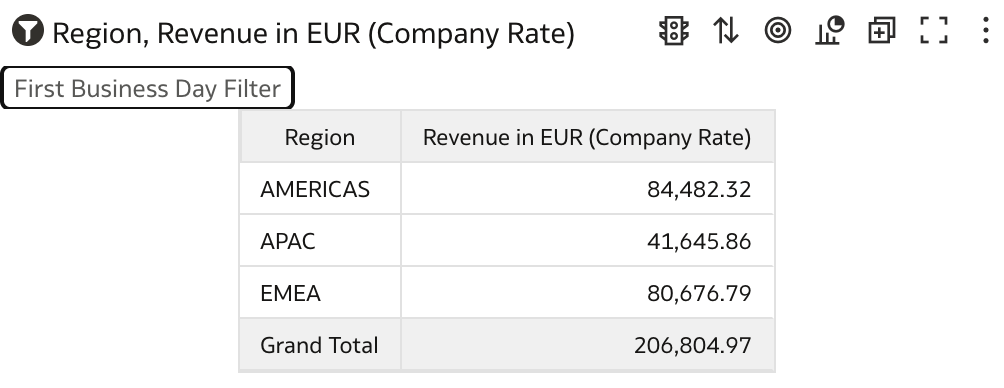The image size is (1004, 388).
Task: Click the Grand Total label cell
Action: click(x=320, y=344)
